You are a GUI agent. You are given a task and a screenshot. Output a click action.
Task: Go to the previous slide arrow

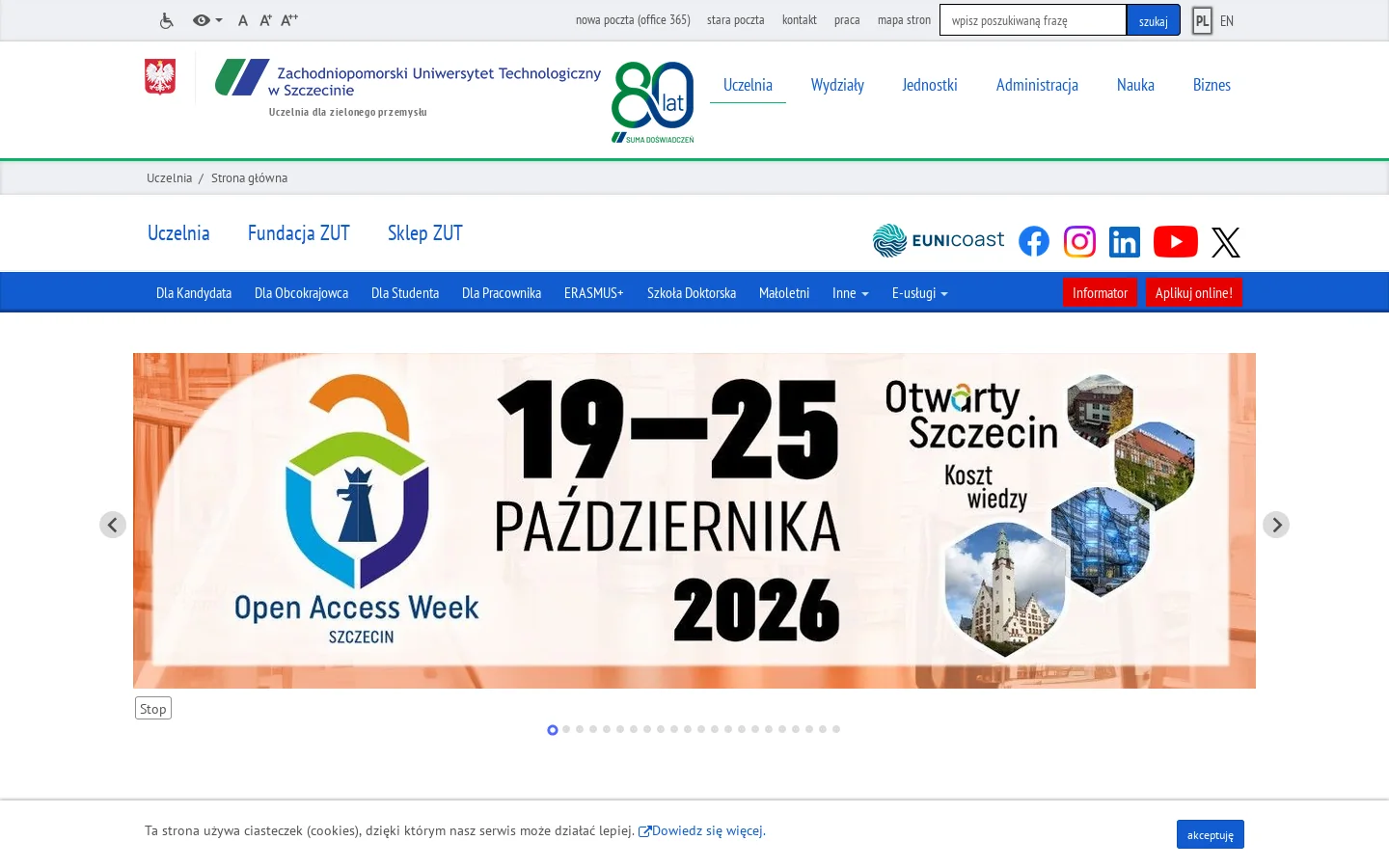[113, 525]
